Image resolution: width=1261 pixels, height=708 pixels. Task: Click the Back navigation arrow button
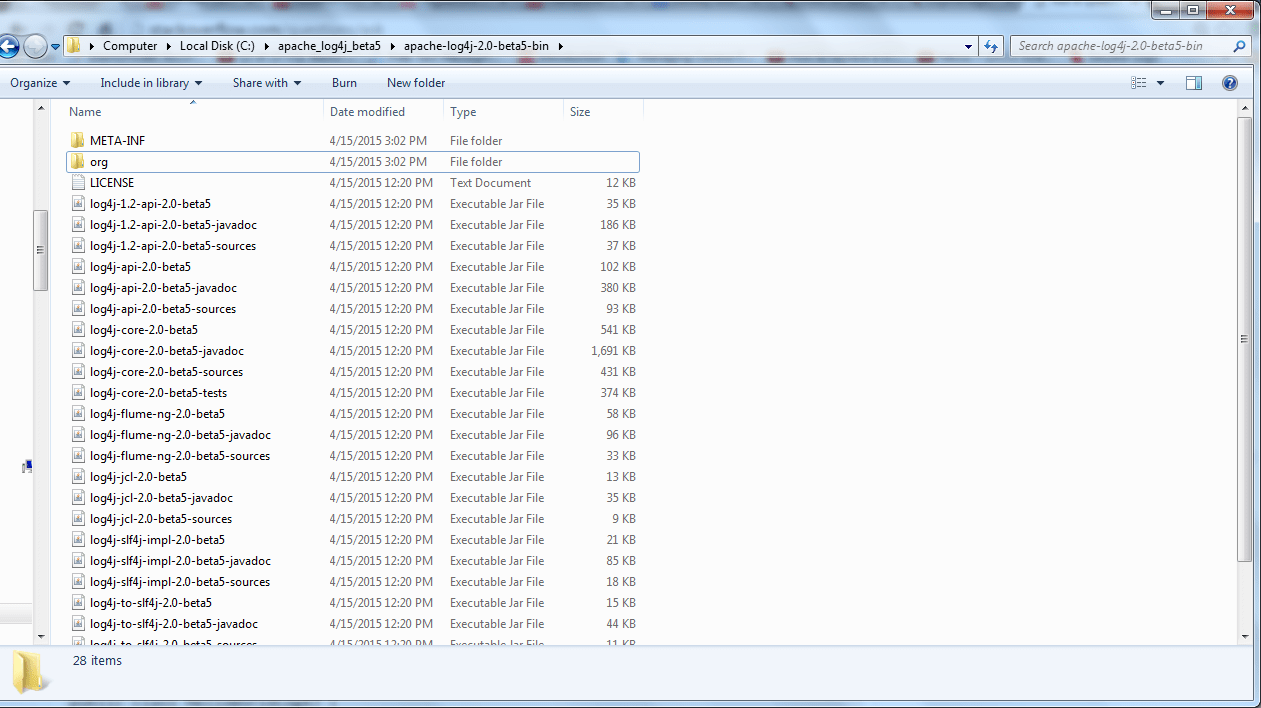coord(8,46)
